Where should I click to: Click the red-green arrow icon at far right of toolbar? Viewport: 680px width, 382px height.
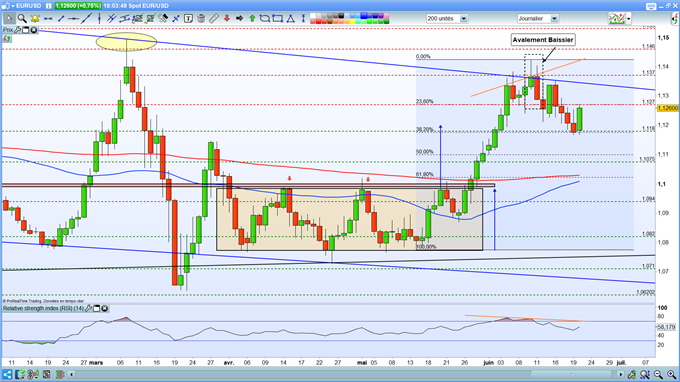(x=676, y=19)
